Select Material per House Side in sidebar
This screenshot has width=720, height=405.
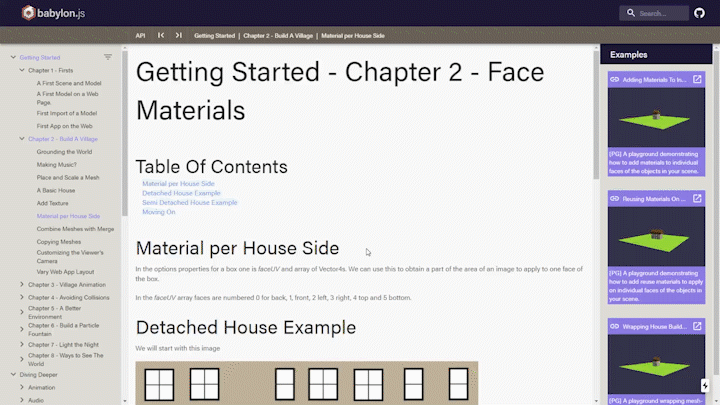pyautogui.click(x=68, y=216)
